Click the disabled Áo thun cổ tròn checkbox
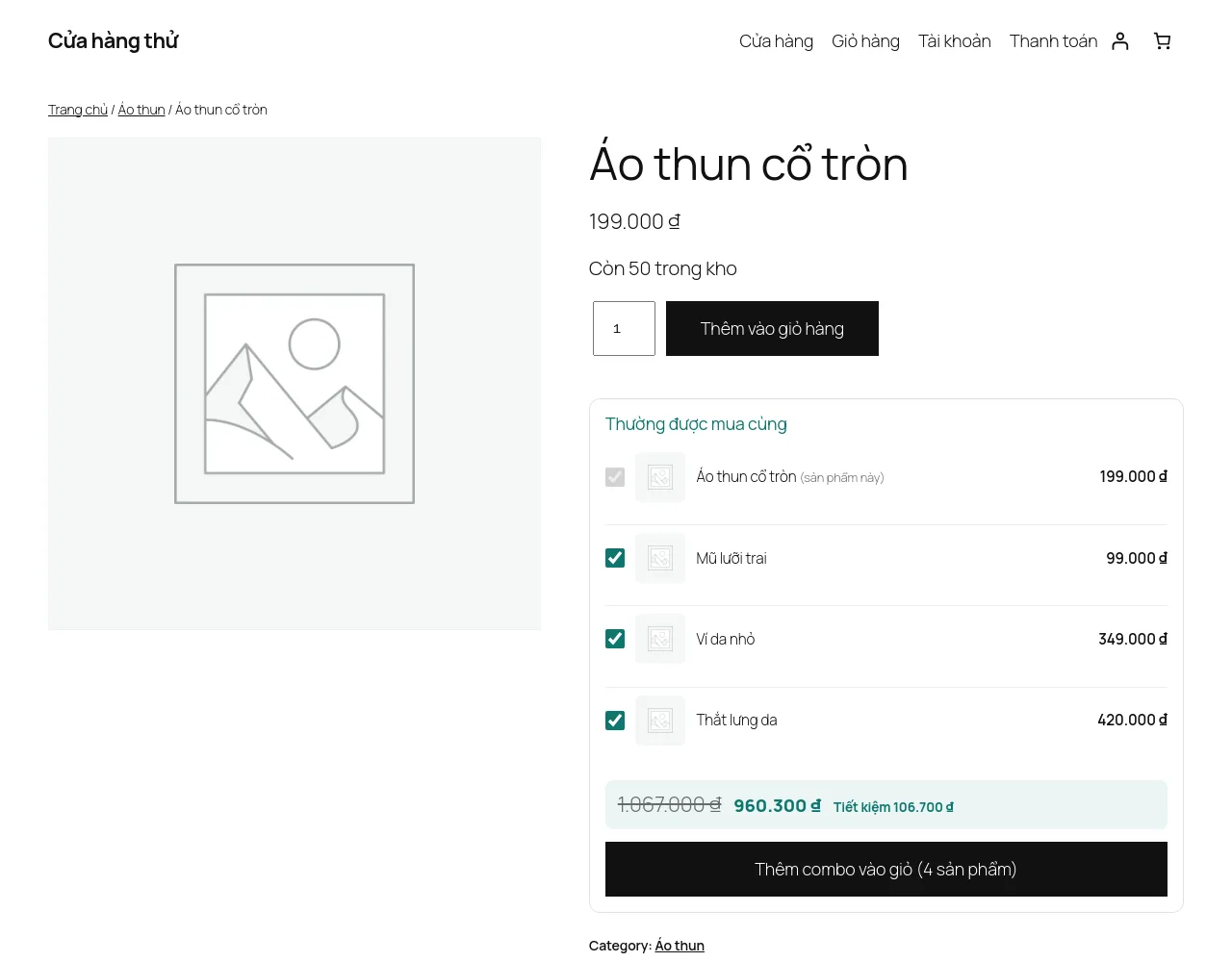The width and height of the screenshot is (1232, 962). click(615, 477)
